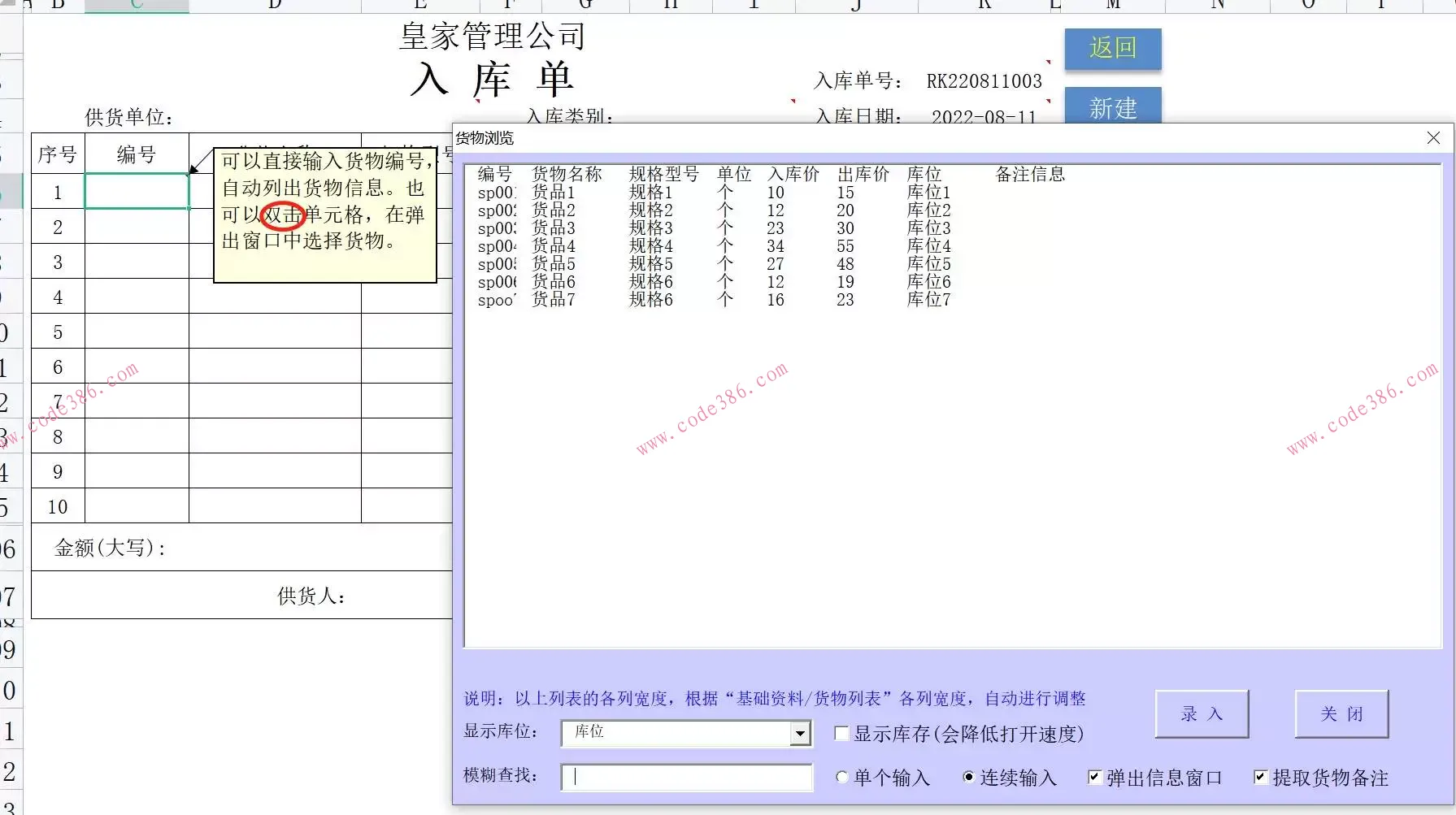Viewport: 1456px width, 815px height.
Task: Click the 返回 button to go back
Action: (1112, 49)
